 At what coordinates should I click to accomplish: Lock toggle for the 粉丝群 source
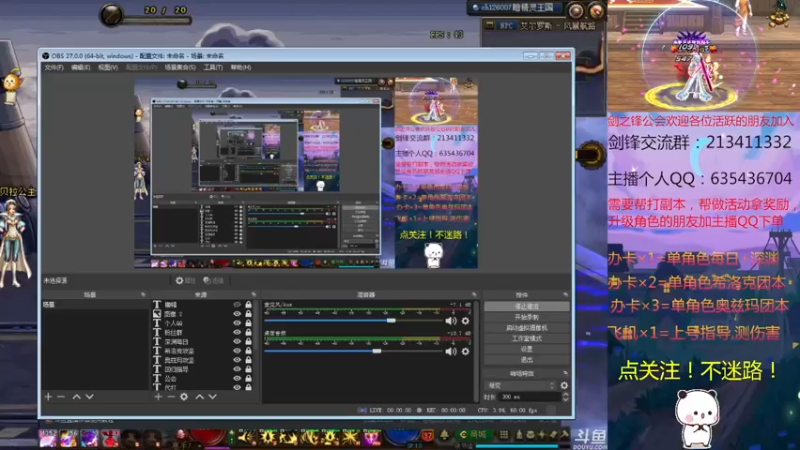(248, 332)
